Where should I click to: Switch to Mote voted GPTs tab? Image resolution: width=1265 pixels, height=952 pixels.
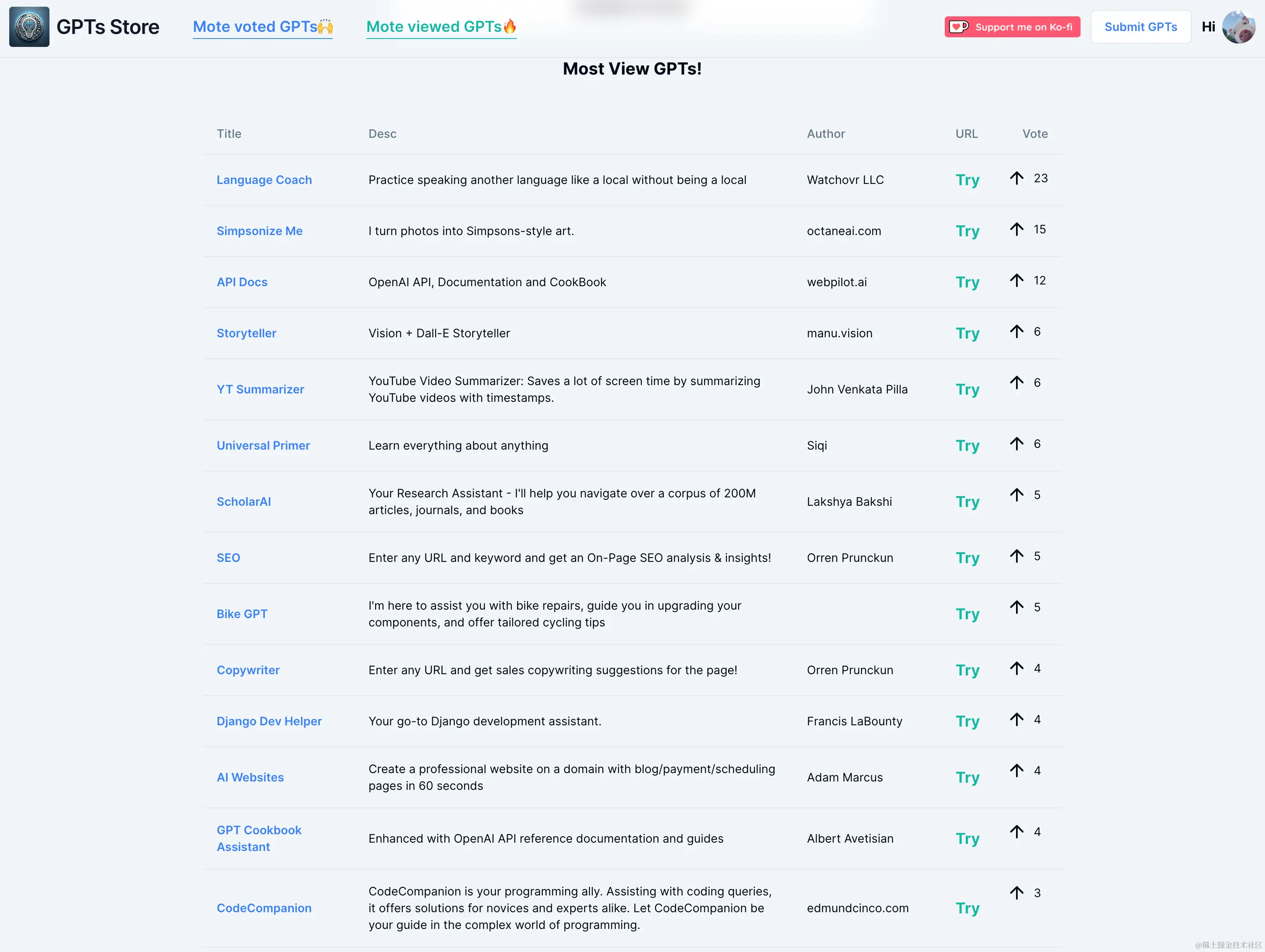coord(262,27)
